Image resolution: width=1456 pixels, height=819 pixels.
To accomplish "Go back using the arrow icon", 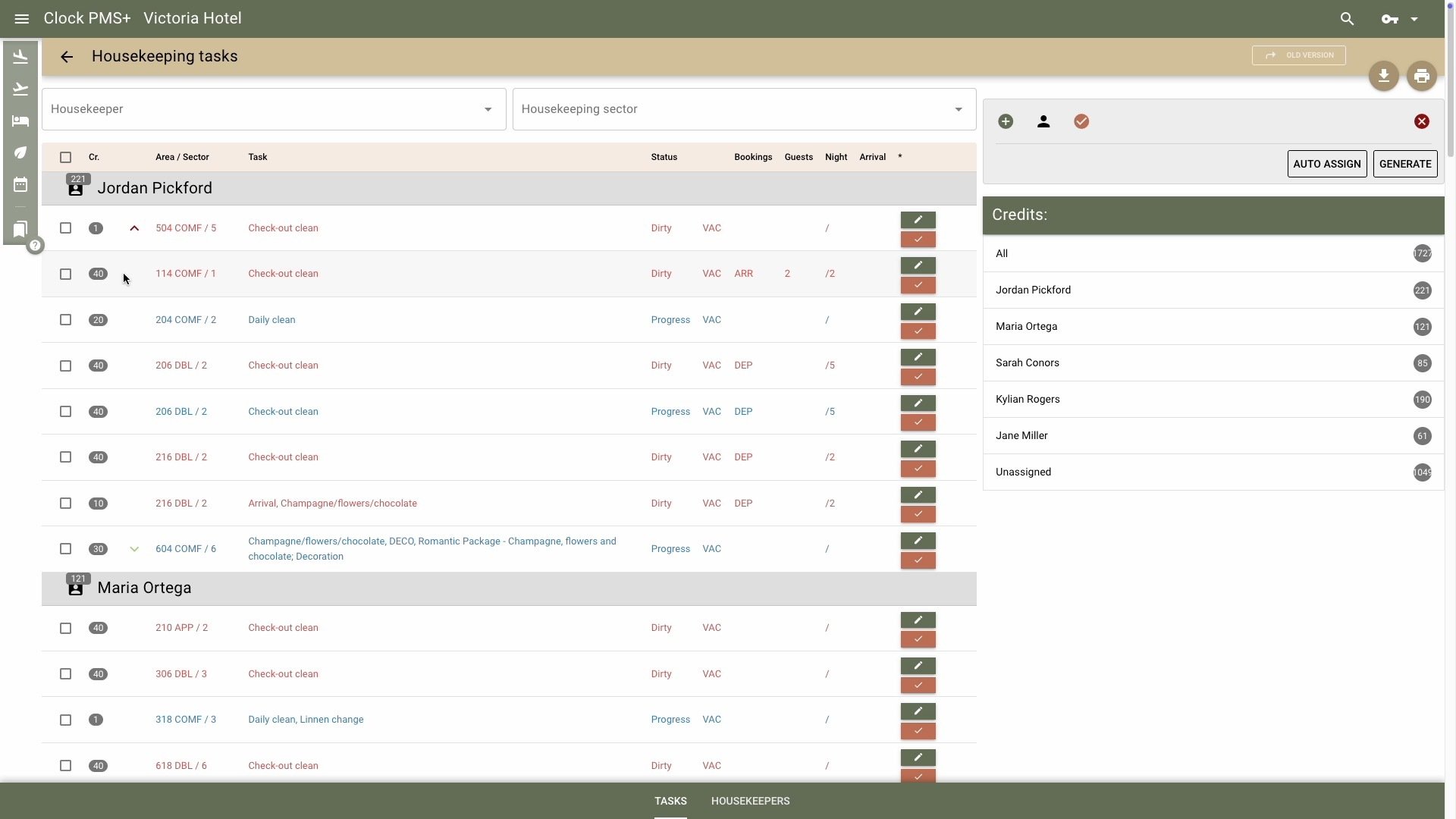I will click(67, 57).
